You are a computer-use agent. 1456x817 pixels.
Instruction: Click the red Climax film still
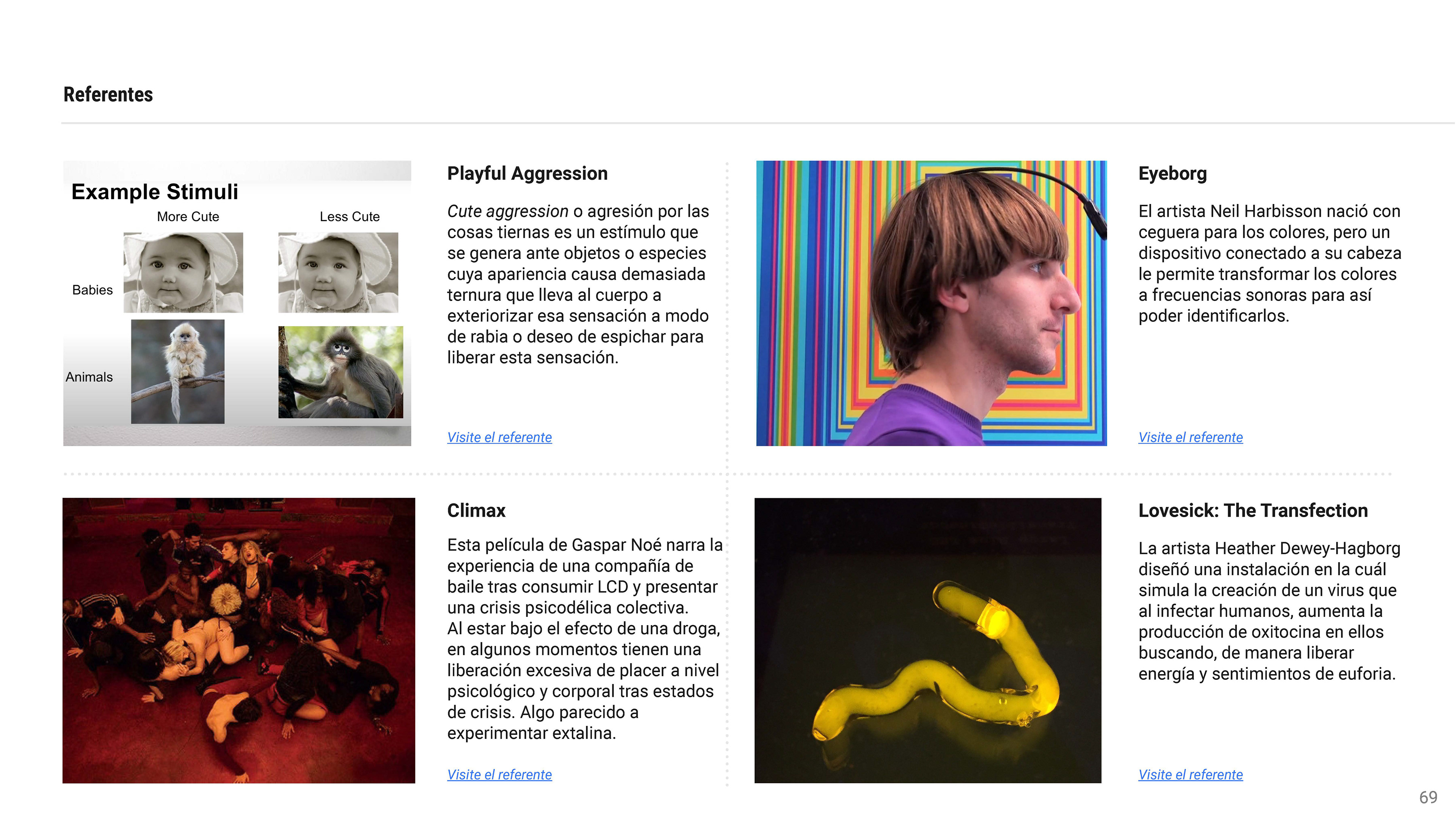[238, 640]
